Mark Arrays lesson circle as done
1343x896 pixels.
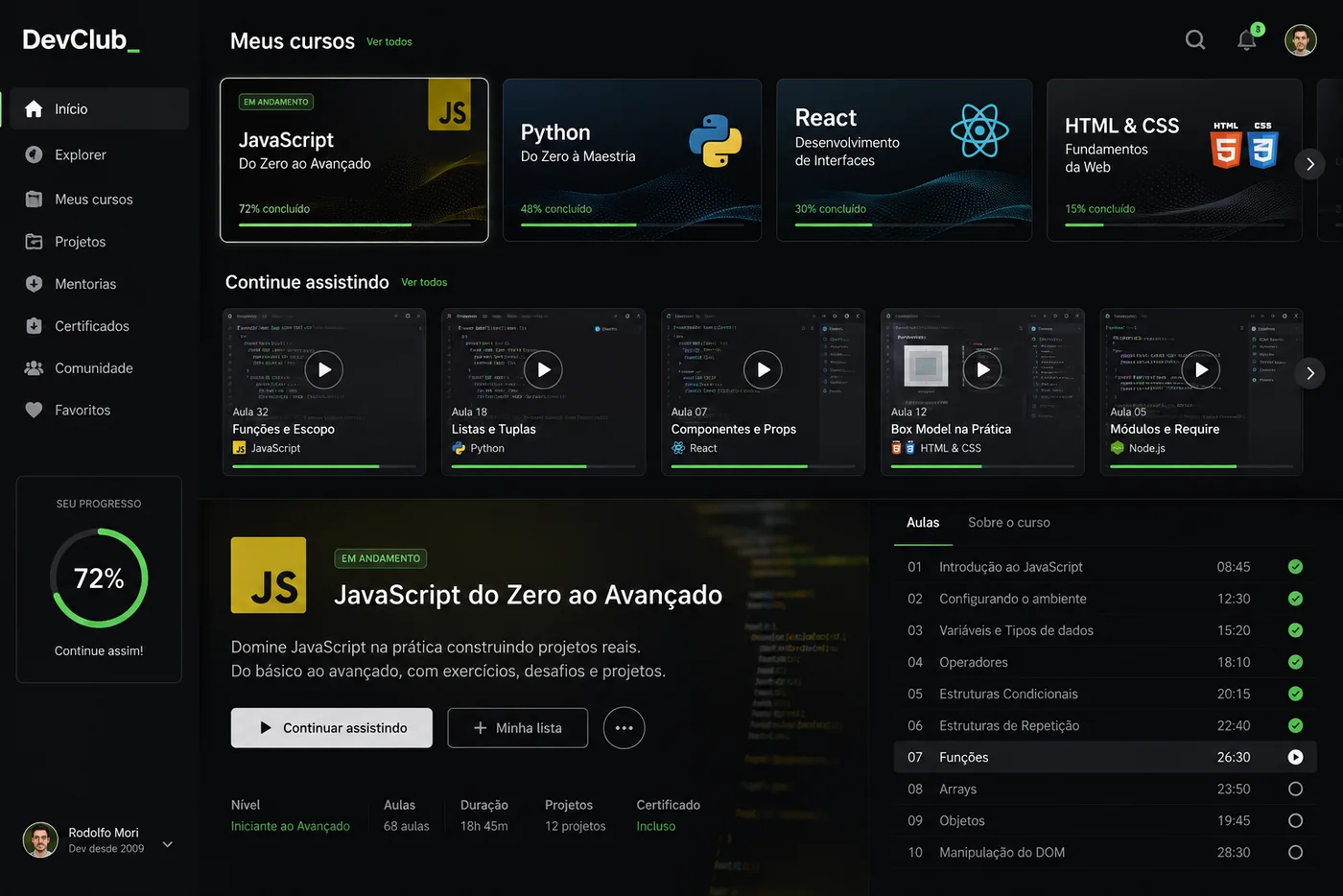click(1295, 789)
